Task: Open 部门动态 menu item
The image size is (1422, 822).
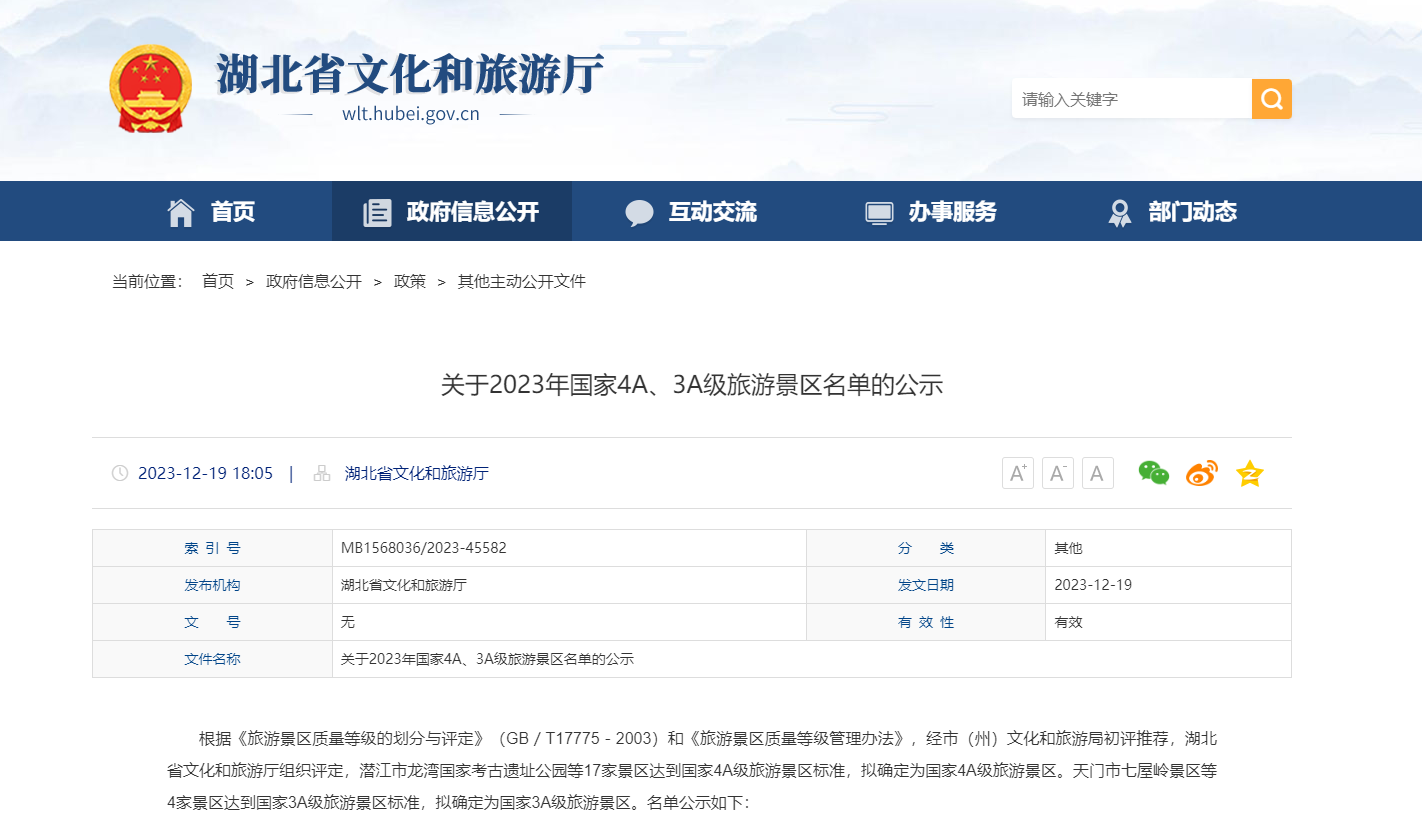Action: (1172, 211)
